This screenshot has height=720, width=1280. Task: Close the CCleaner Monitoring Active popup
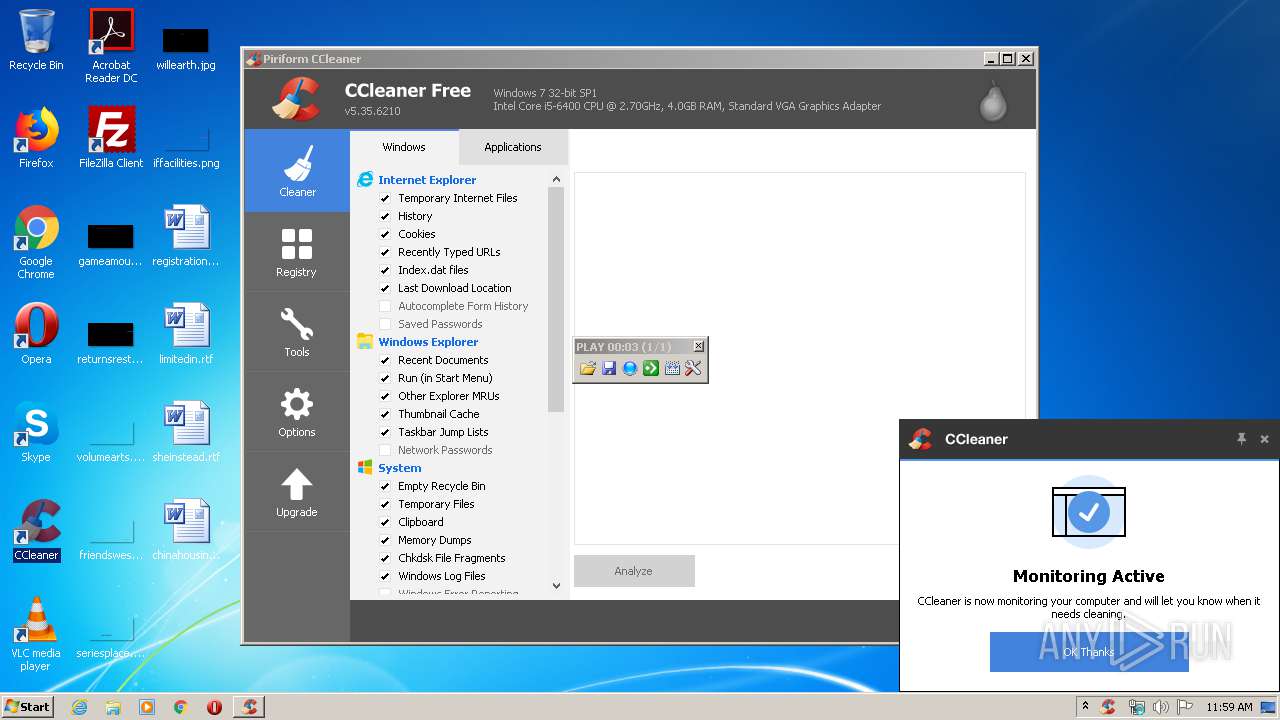pyautogui.click(x=1264, y=439)
